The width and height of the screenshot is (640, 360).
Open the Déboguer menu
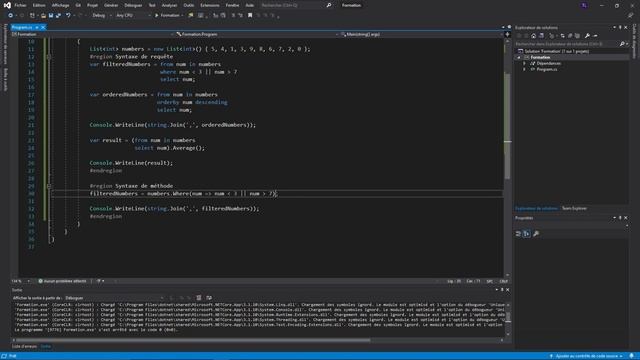click(x=133, y=5)
